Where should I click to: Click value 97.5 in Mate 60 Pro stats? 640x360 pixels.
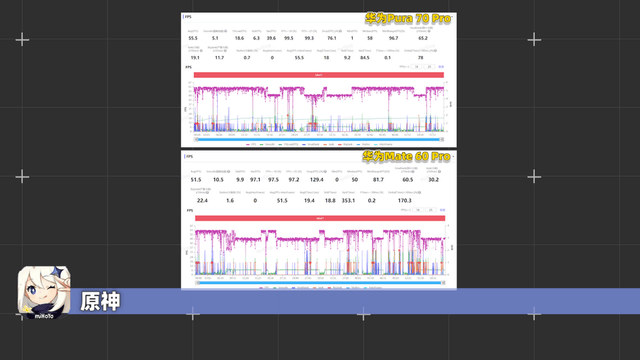pyautogui.click(x=273, y=180)
